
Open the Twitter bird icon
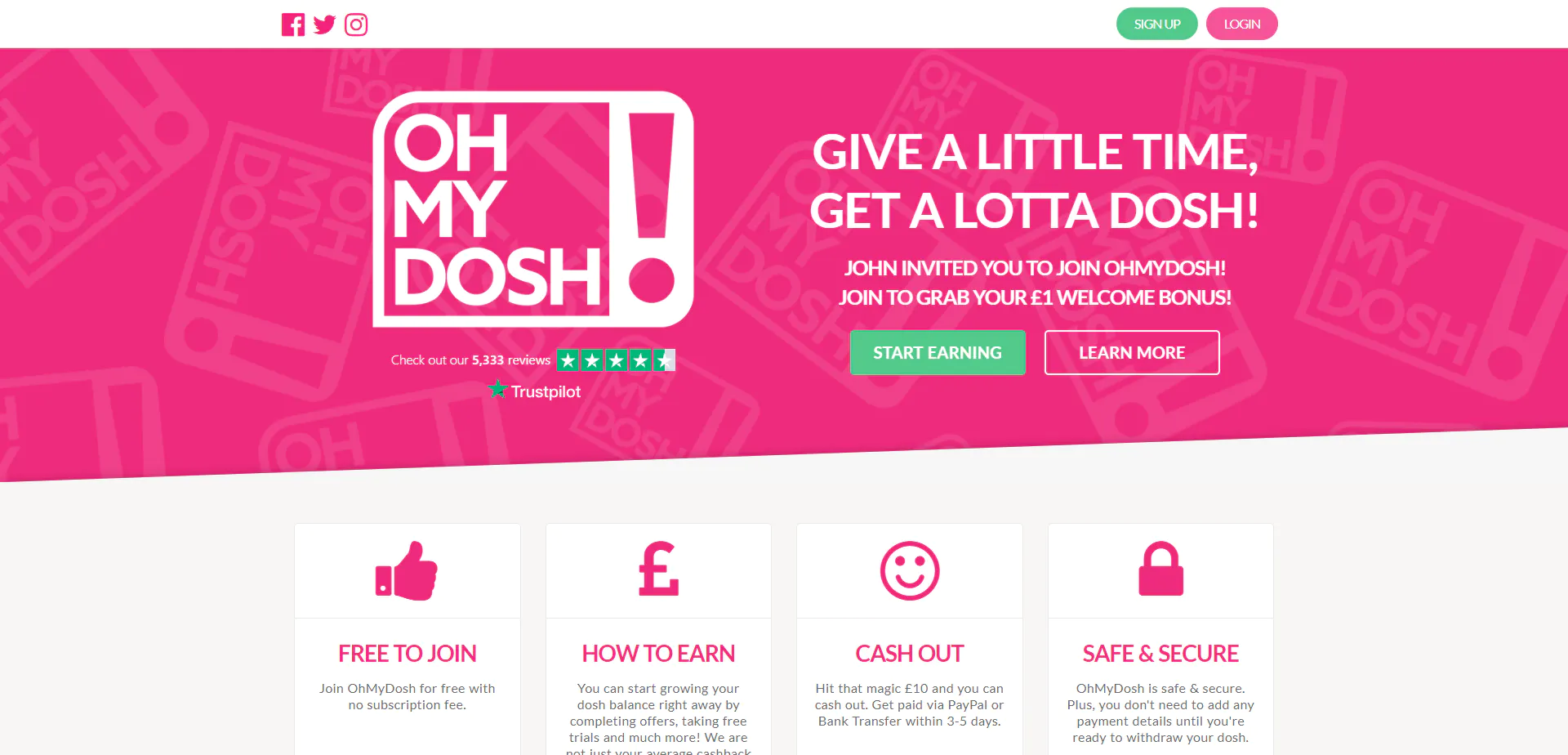click(x=324, y=25)
